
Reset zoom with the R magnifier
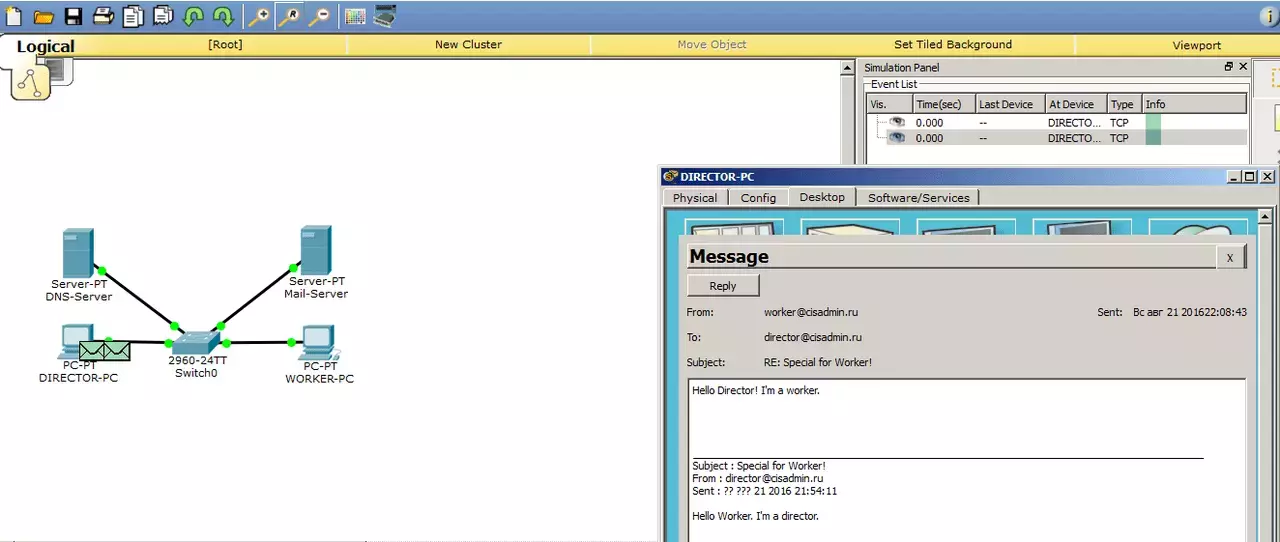click(289, 16)
